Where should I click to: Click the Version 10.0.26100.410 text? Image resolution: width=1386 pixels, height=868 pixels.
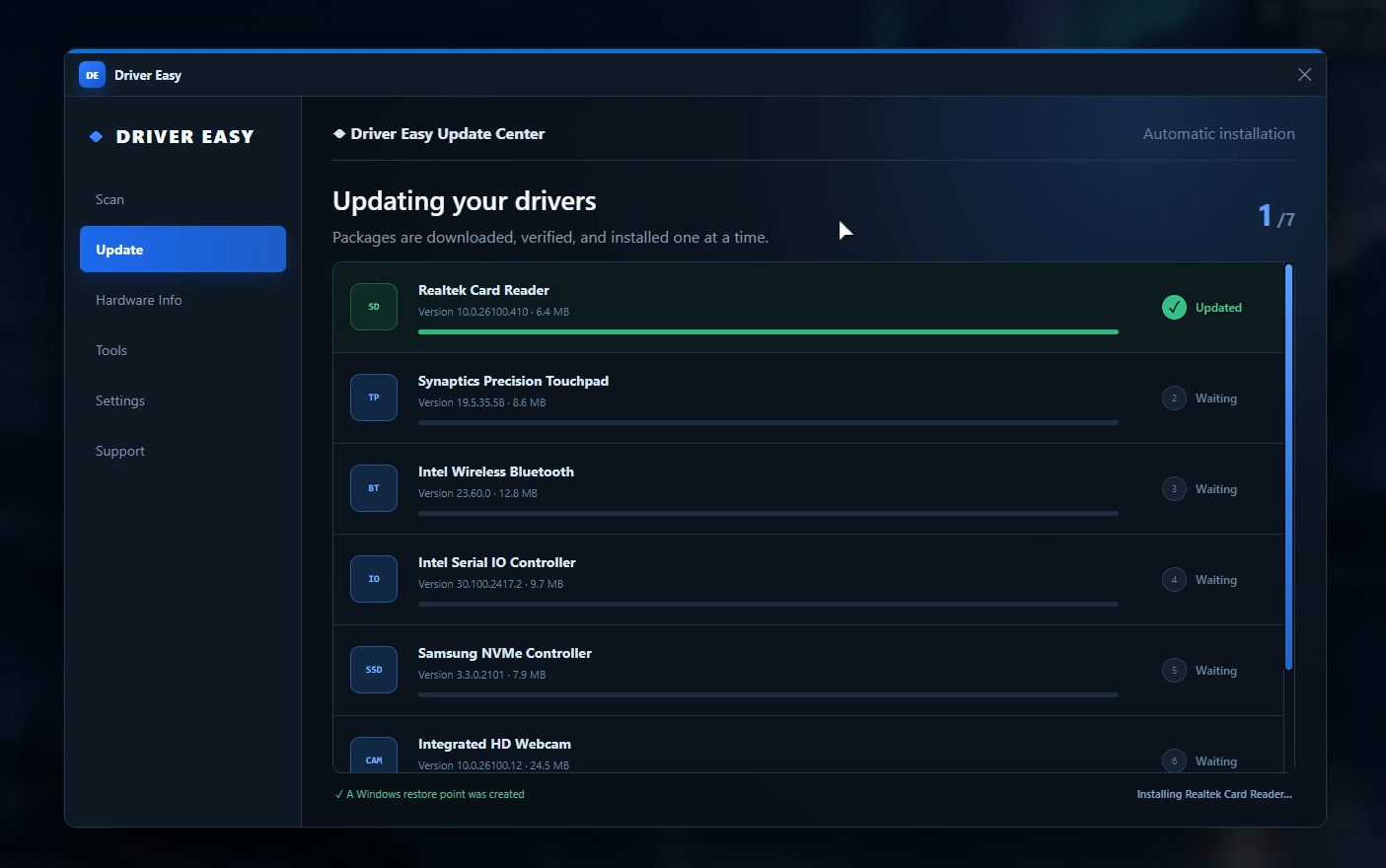coord(474,312)
